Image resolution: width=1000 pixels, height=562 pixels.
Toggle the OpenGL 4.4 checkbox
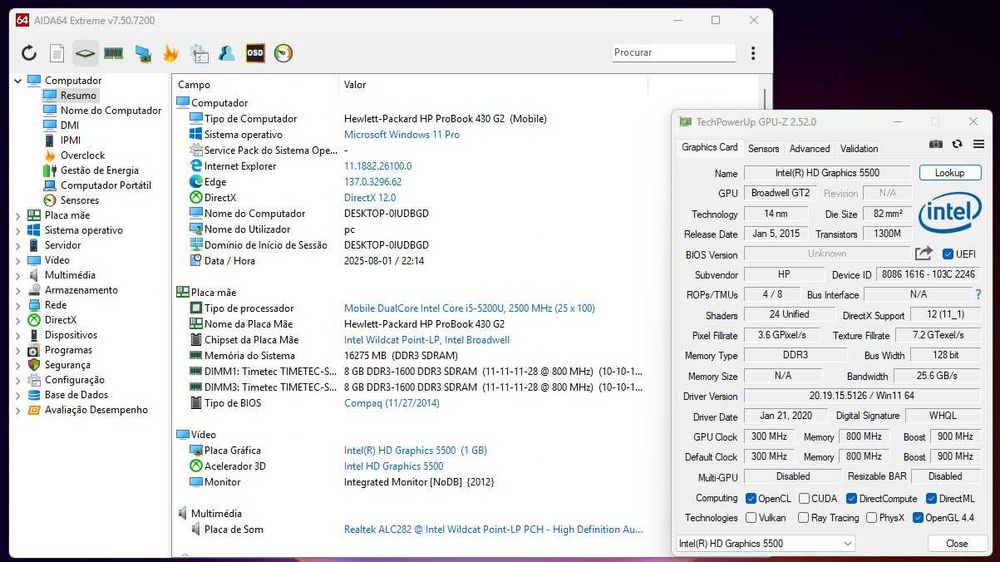[918, 517]
